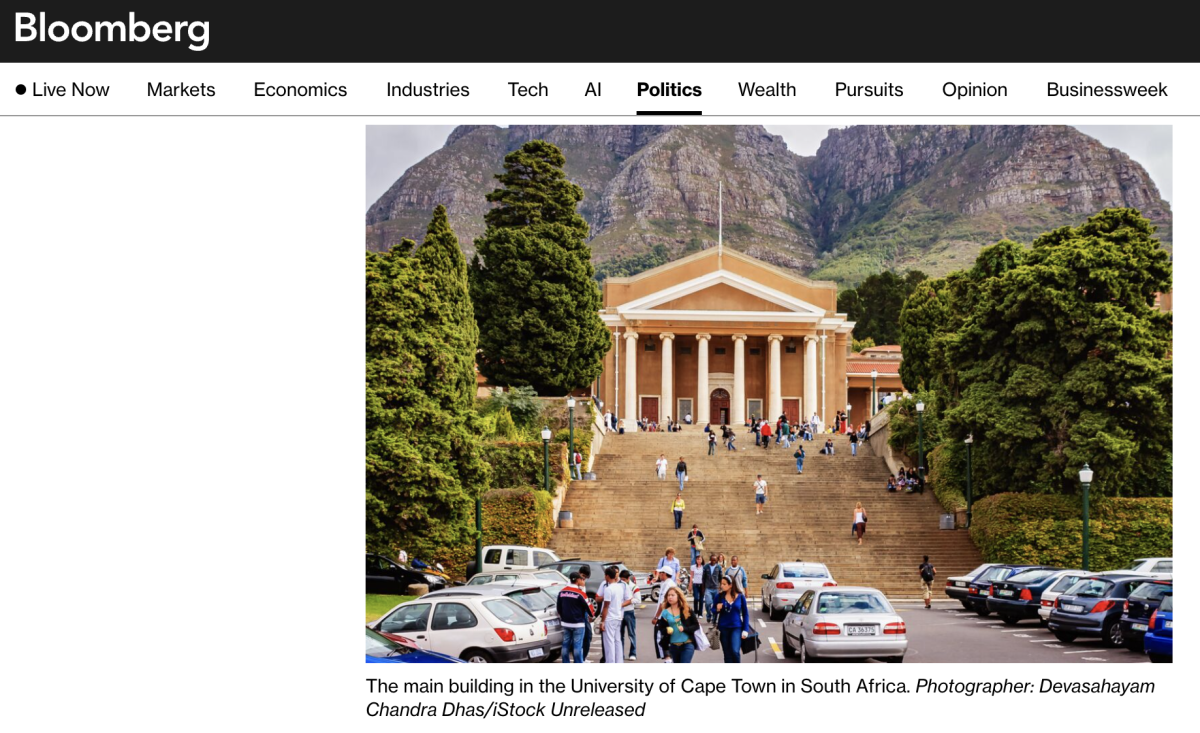Click the blank white margin beside the photo
The width and height of the screenshot is (1200, 733).
[182, 400]
